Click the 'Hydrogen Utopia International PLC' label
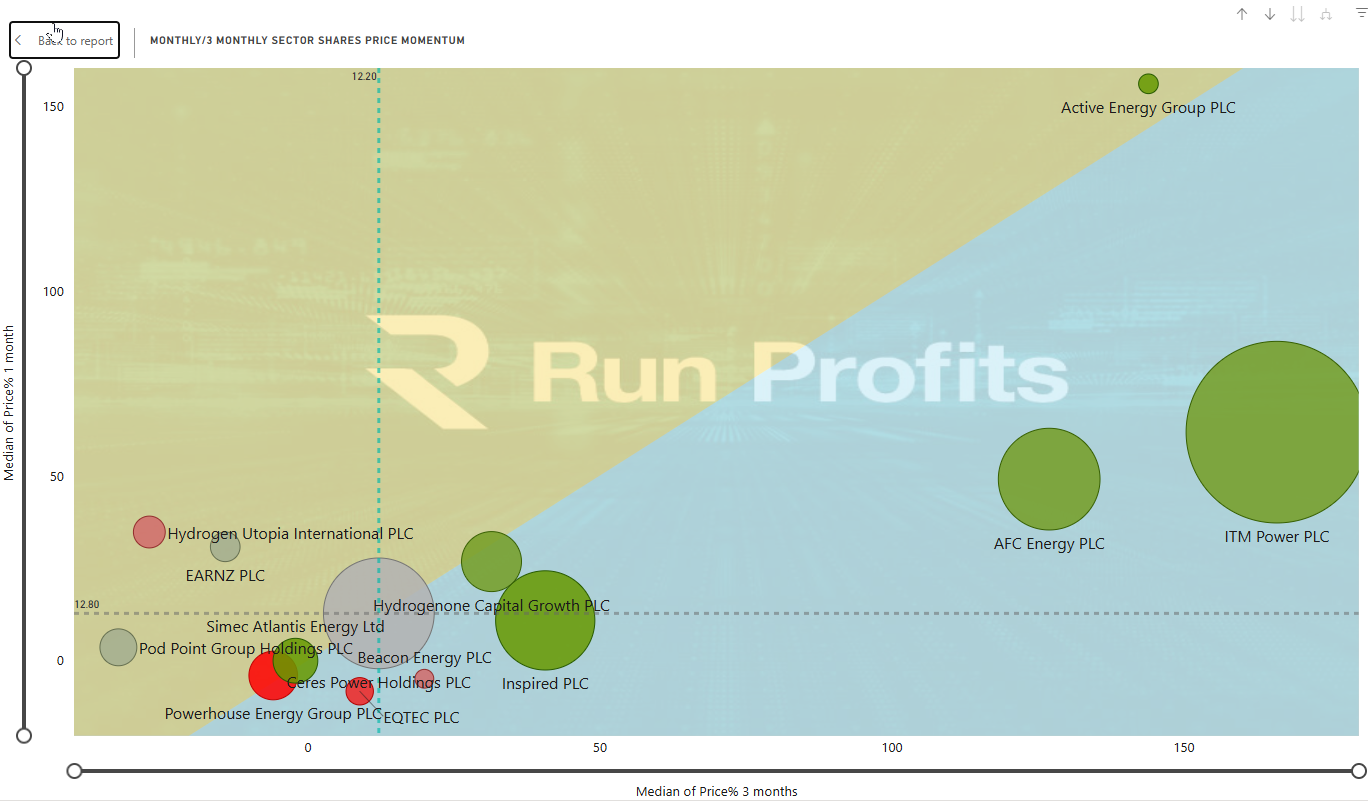Viewport: 1368px width, 801px height. coord(290,534)
